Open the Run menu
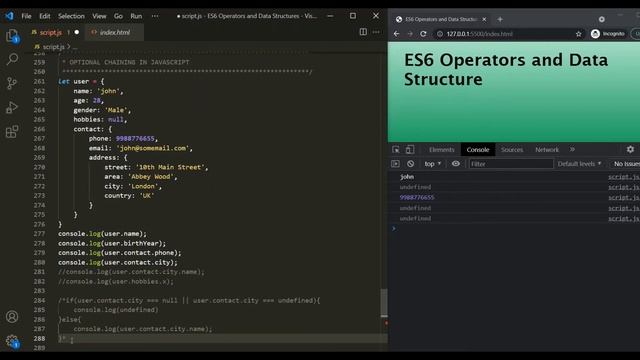The image size is (640, 360). [136, 16]
